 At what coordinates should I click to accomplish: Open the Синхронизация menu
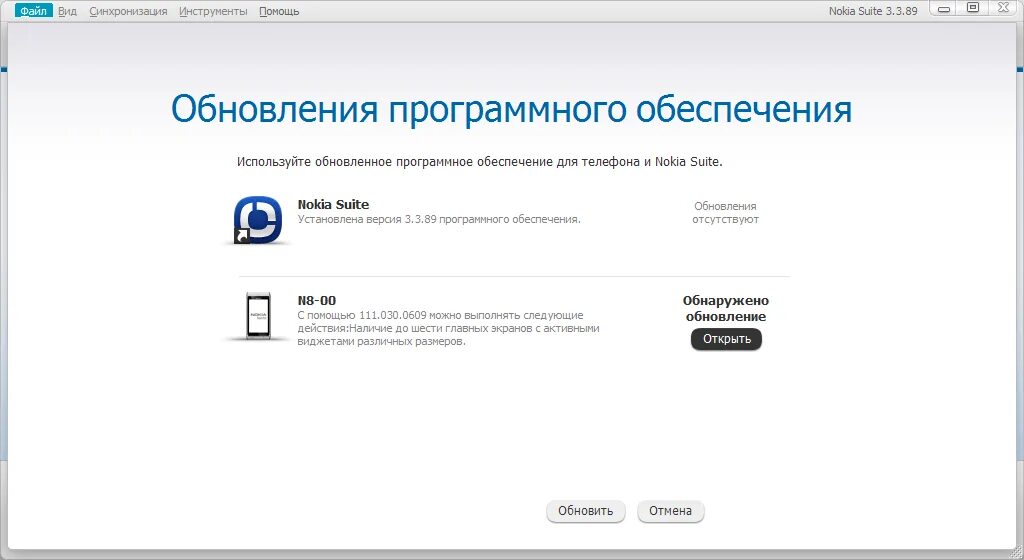(x=128, y=11)
